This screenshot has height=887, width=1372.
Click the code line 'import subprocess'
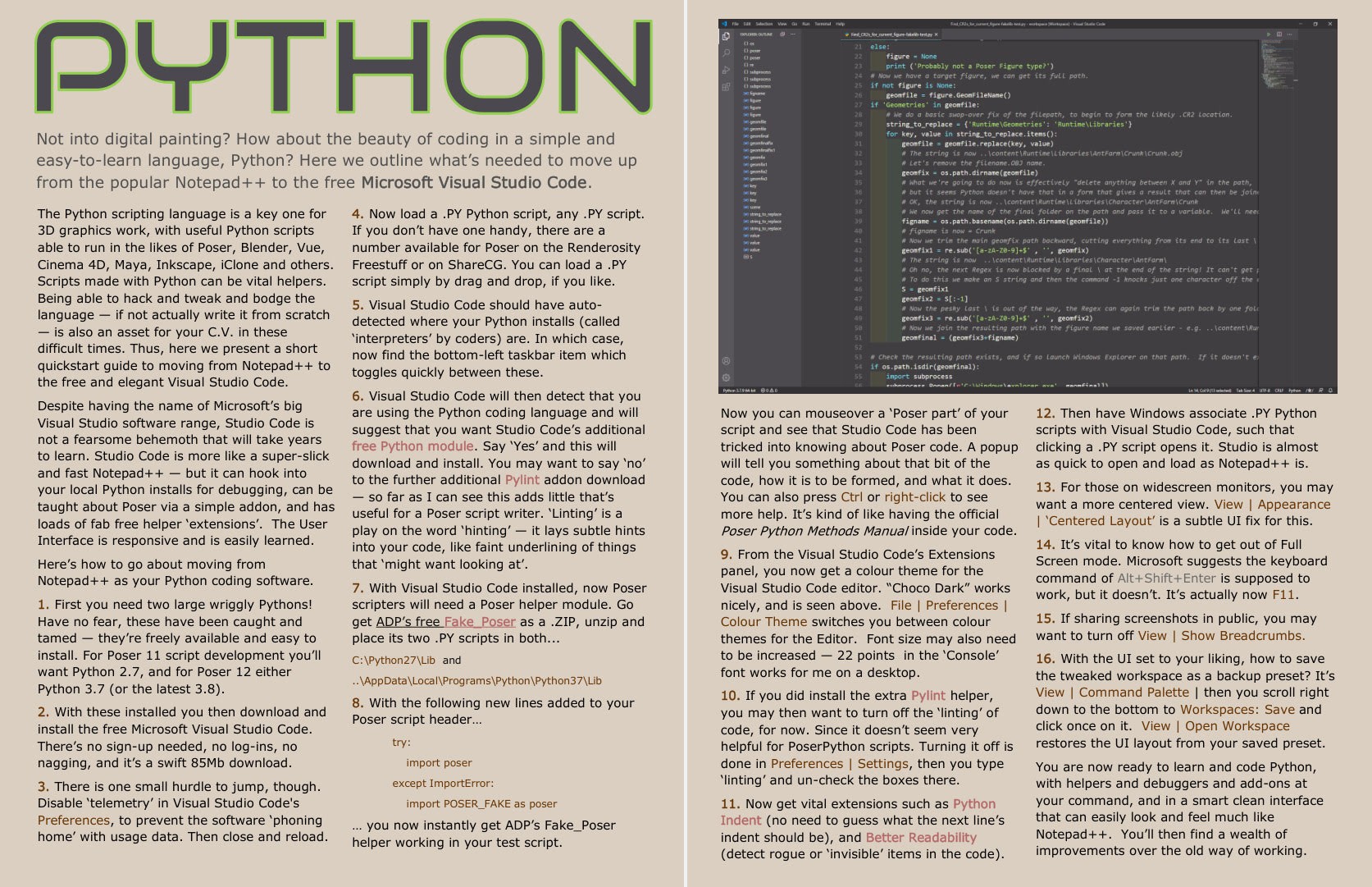tap(918, 377)
